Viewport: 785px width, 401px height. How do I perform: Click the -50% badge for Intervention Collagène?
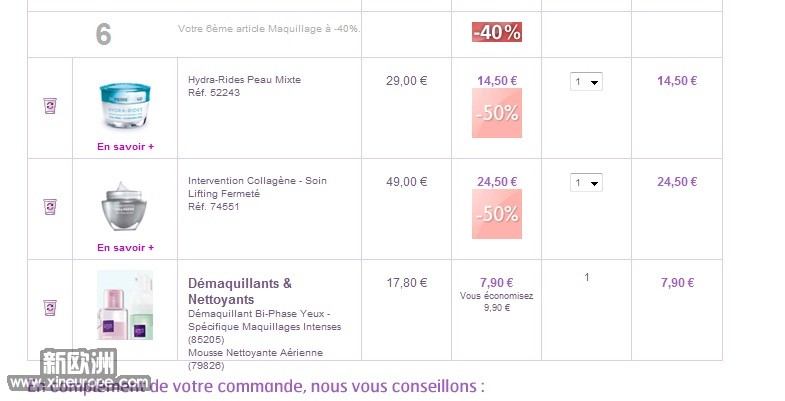[497, 214]
